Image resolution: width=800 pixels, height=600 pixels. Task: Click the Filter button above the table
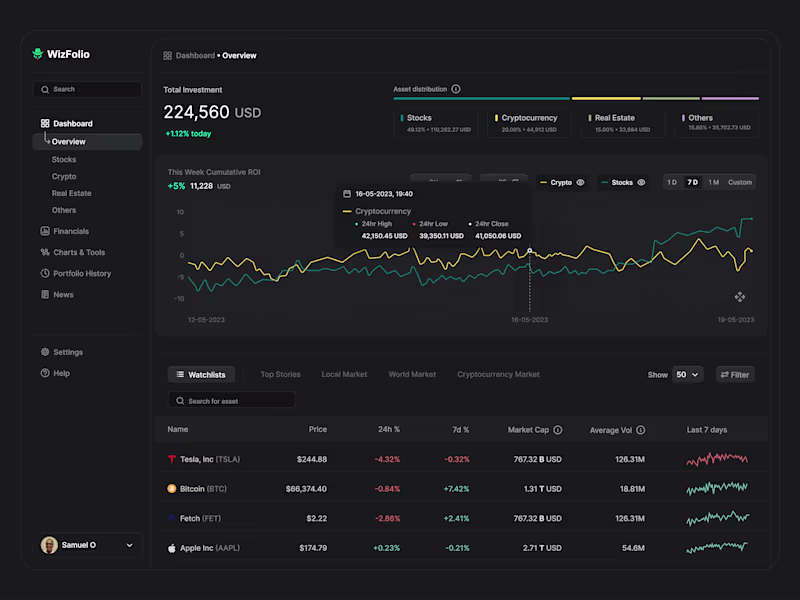(x=735, y=374)
